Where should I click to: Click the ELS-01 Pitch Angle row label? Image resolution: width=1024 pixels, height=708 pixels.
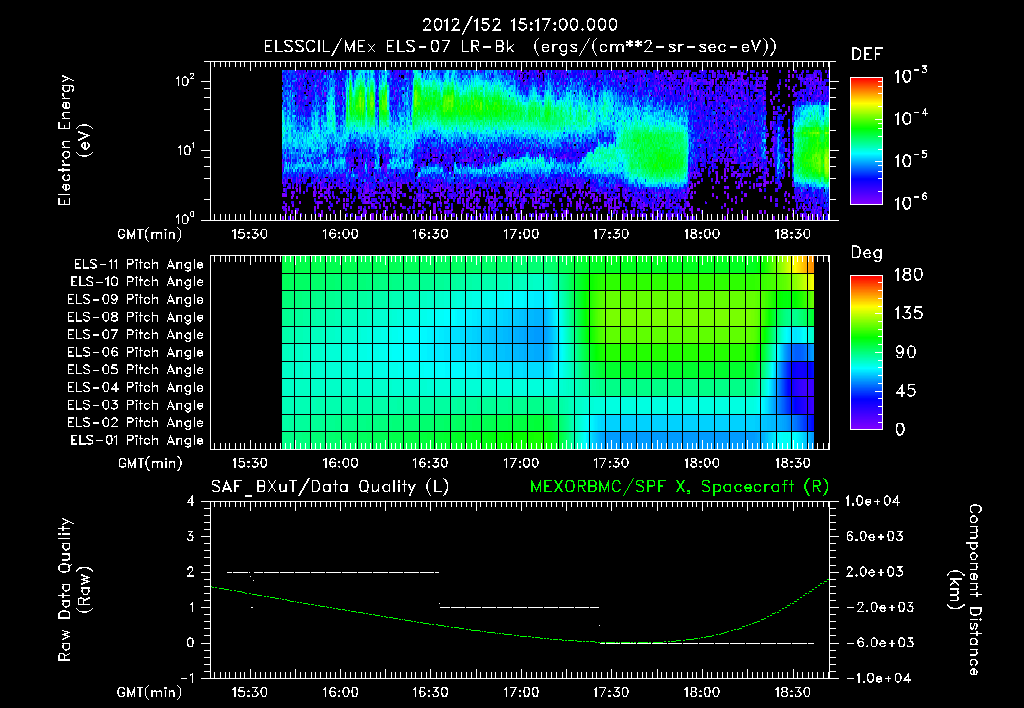point(137,440)
